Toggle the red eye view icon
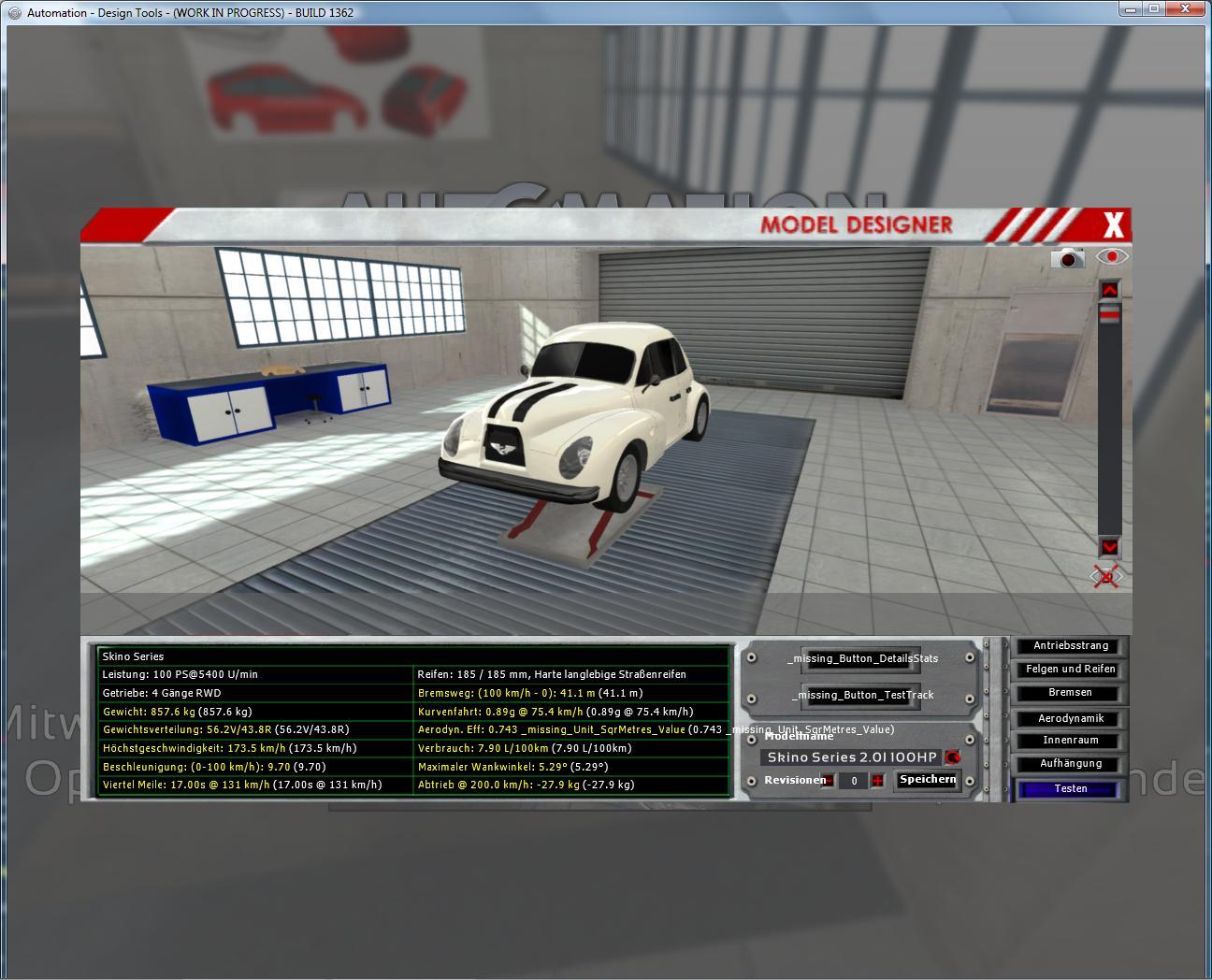Viewport: 1212px width, 980px height. tap(1112, 256)
